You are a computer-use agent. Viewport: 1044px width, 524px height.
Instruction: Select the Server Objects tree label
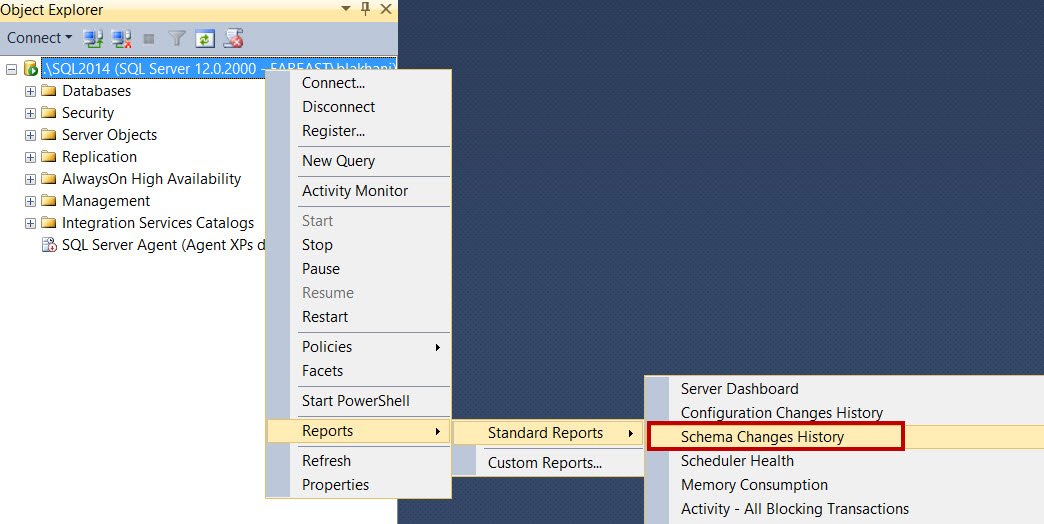click(109, 134)
